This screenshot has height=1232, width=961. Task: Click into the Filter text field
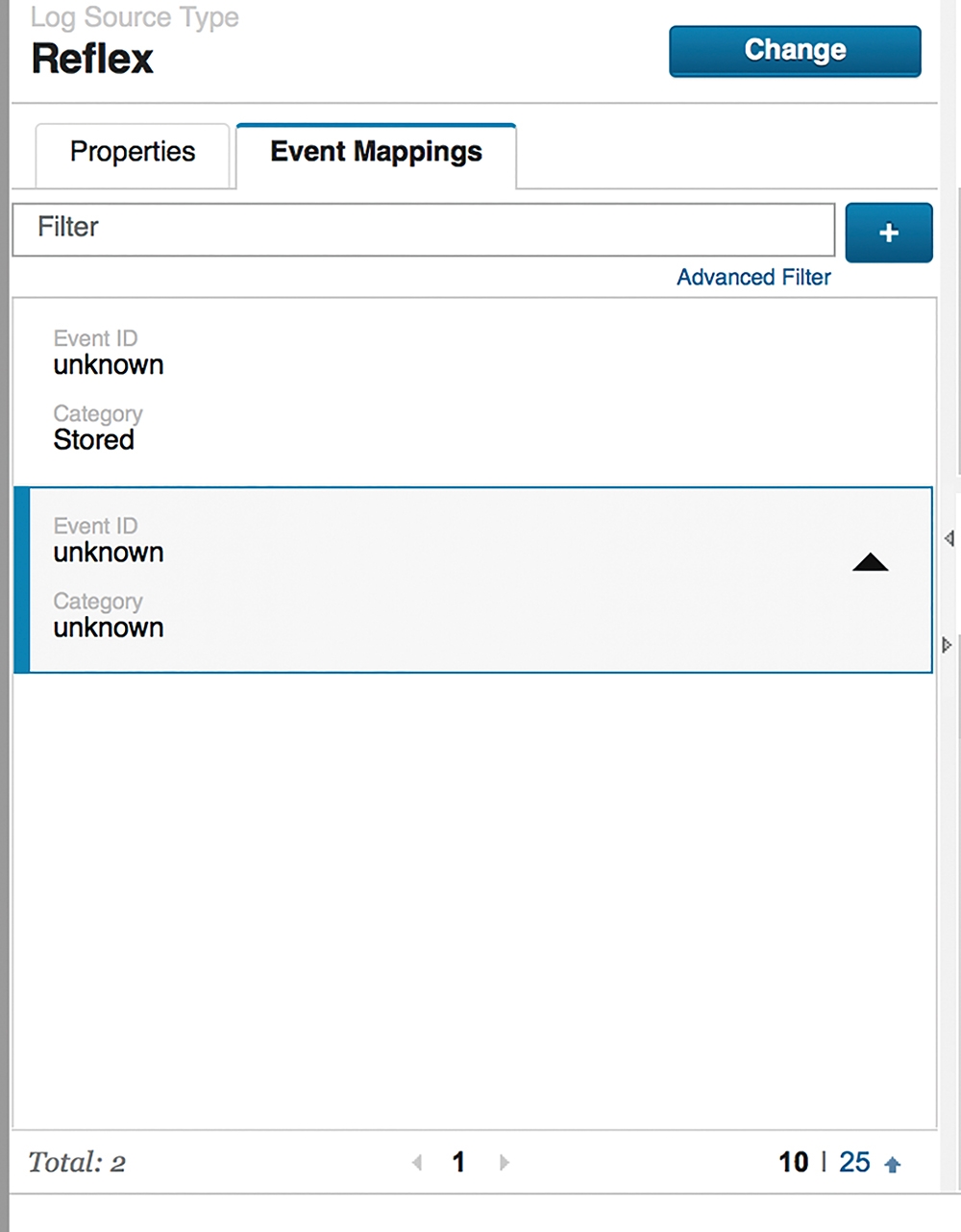[x=424, y=230]
